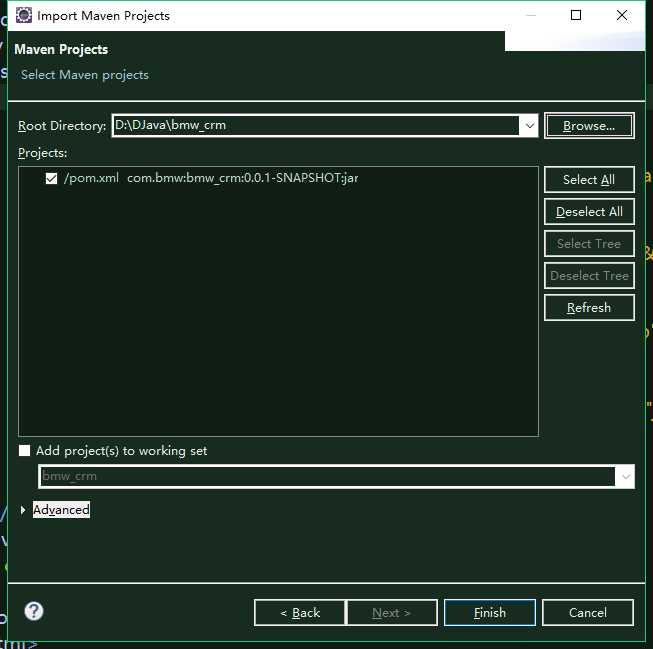Click the Select Tree button
The width and height of the screenshot is (653, 649).
pyautogui.click(x=589, y=243)
